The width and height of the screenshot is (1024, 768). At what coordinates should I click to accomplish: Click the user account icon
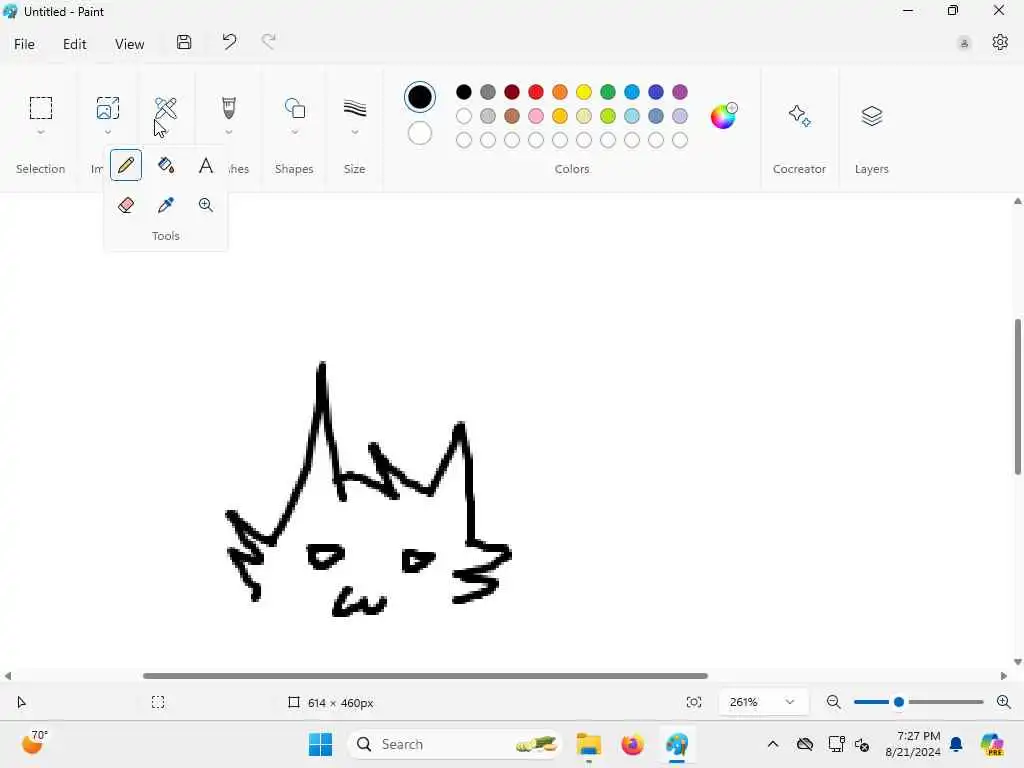click(x=964, y=44)
